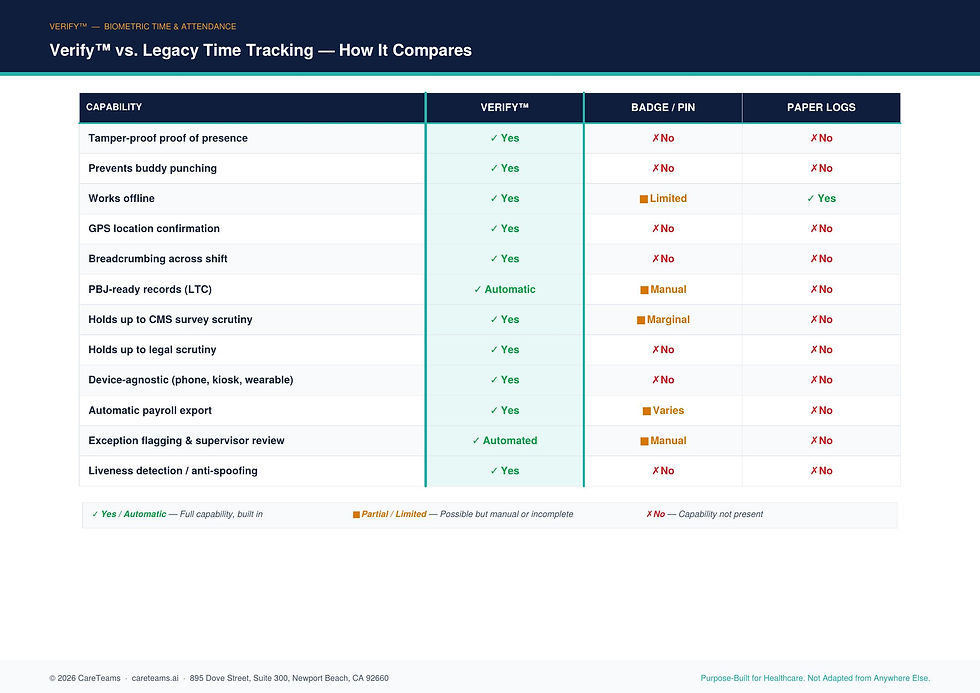980x693 pixels.
Task: Click the 'Marginal' cell for CMS survey scrutiny
Action: pos(663,319)
